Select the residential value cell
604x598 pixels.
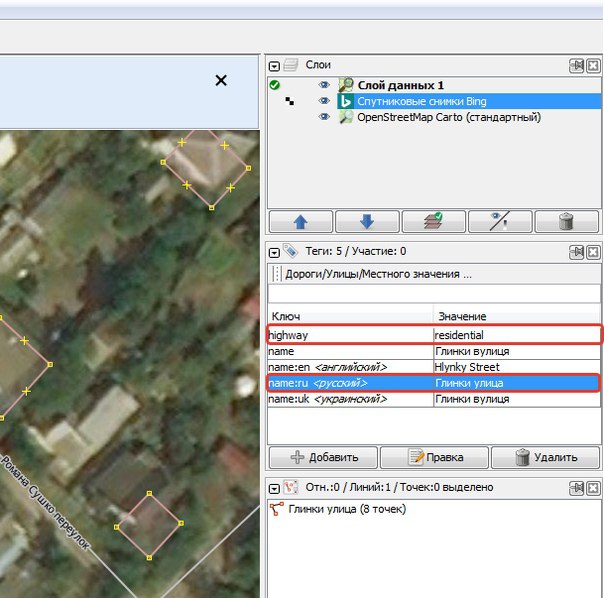[x=517, y=335]
